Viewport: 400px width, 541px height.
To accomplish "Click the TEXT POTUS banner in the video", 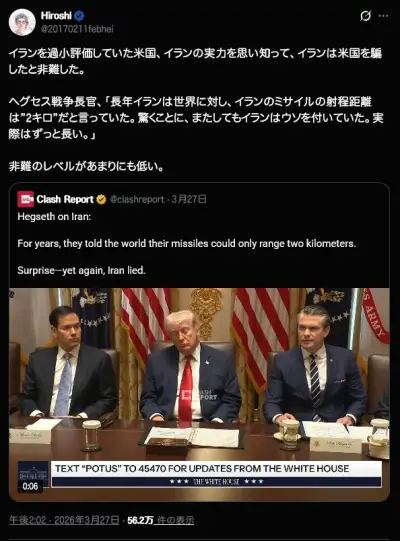I will click(216, 474).
